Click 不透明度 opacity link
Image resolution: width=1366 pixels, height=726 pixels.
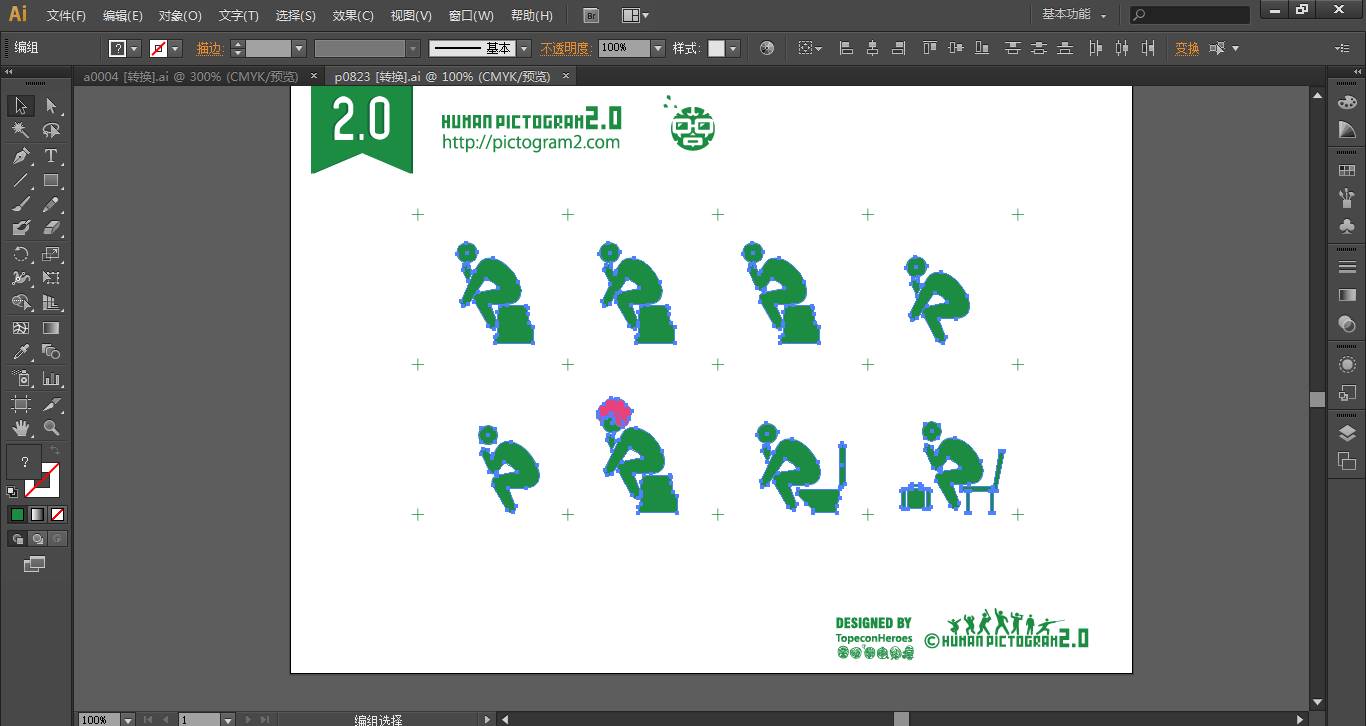(x=566, y=48)
